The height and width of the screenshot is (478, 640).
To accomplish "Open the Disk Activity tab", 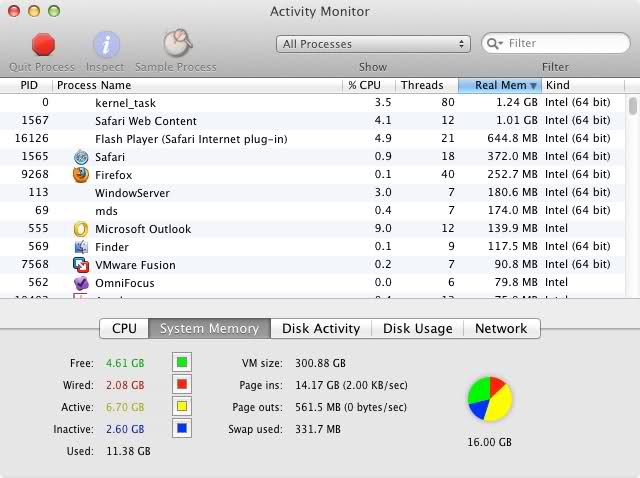I will [321, 328].
